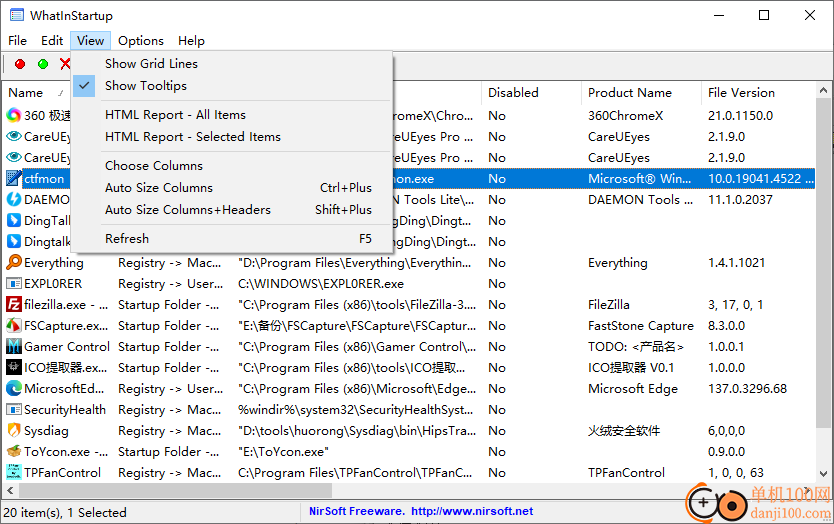
Task: Click the ICO提取器 row icon
Action: 14,367
